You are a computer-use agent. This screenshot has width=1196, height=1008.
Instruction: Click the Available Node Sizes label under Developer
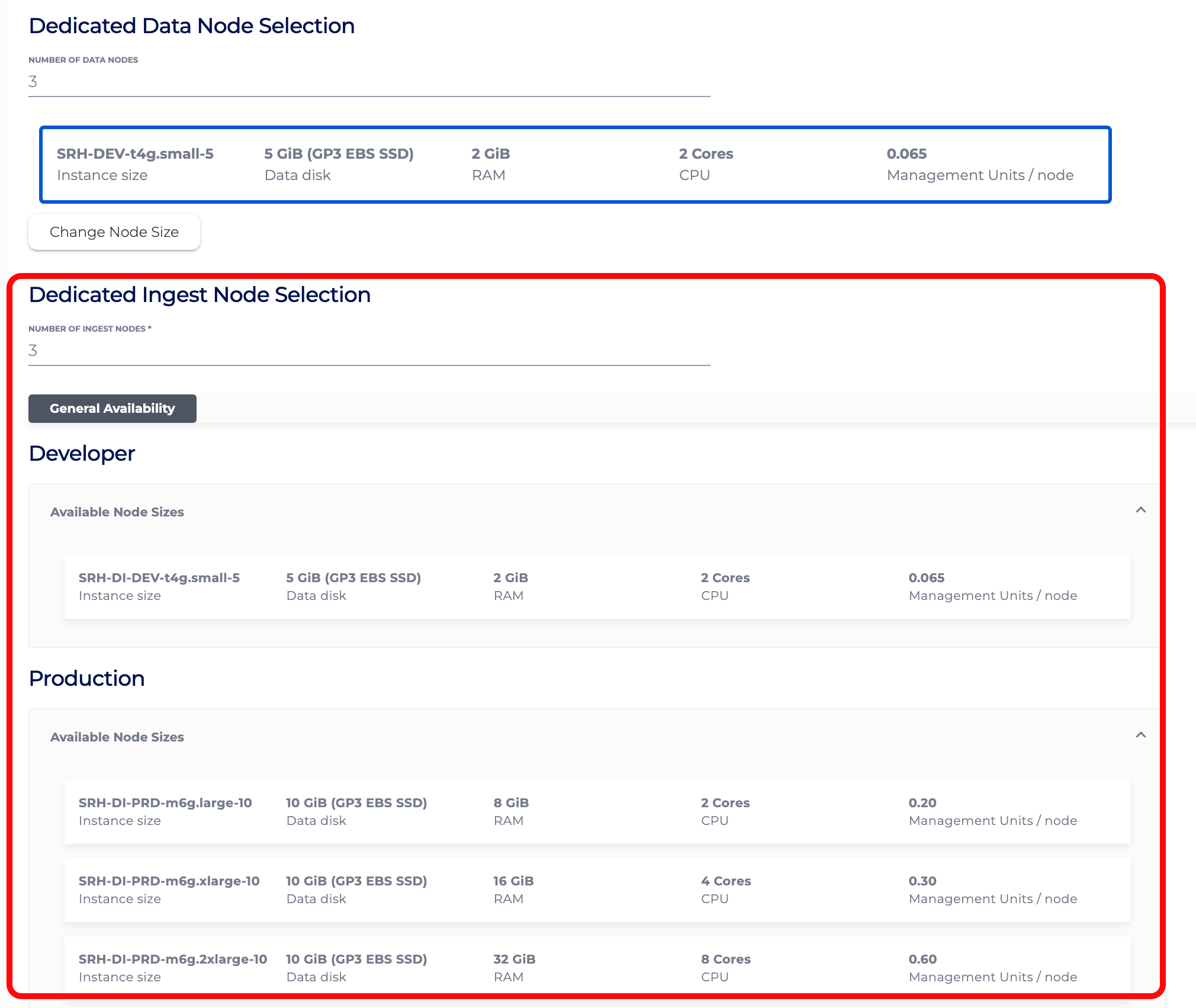click(117, 512)
